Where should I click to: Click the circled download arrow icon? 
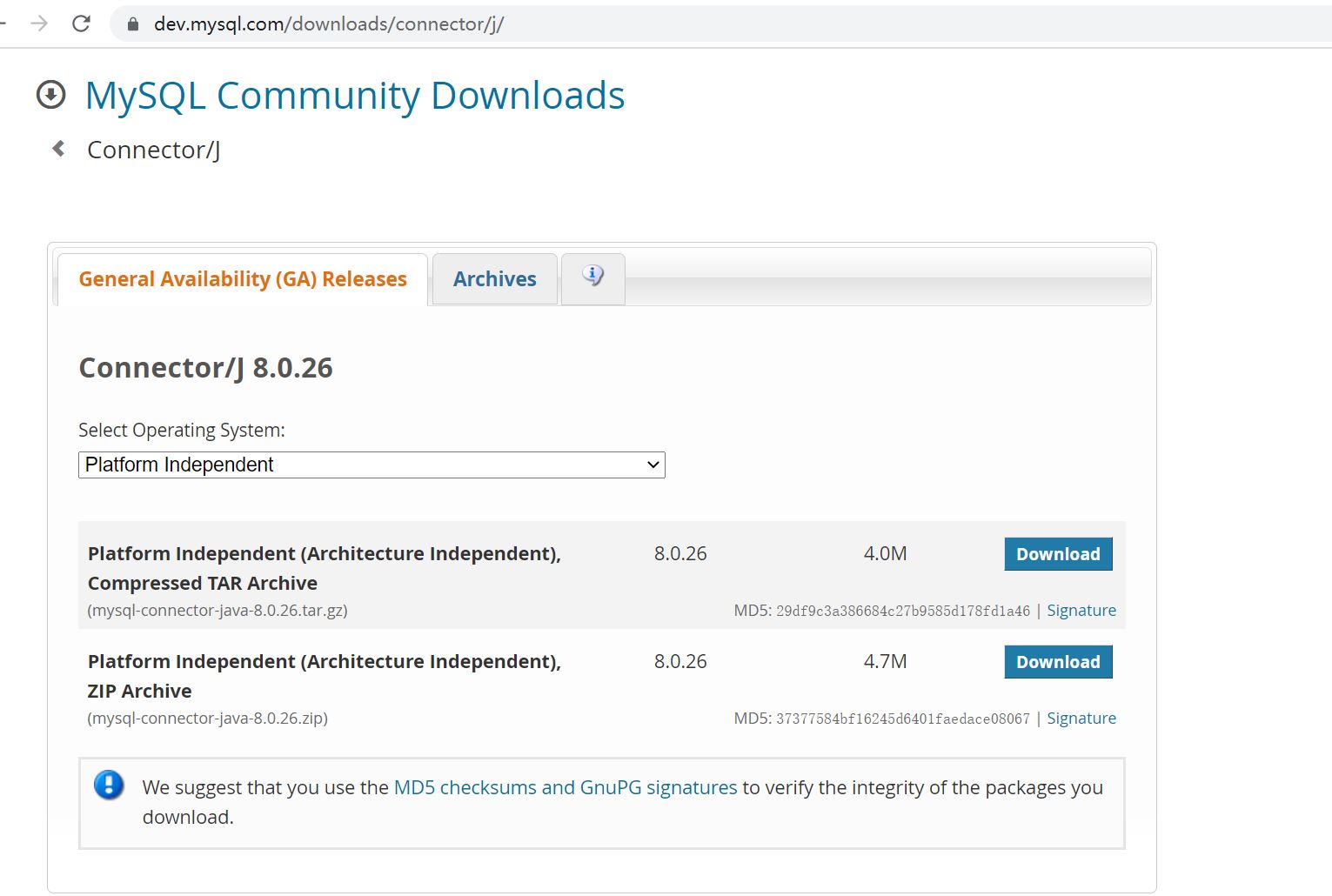pyautogui.click(x=50, y=95)
